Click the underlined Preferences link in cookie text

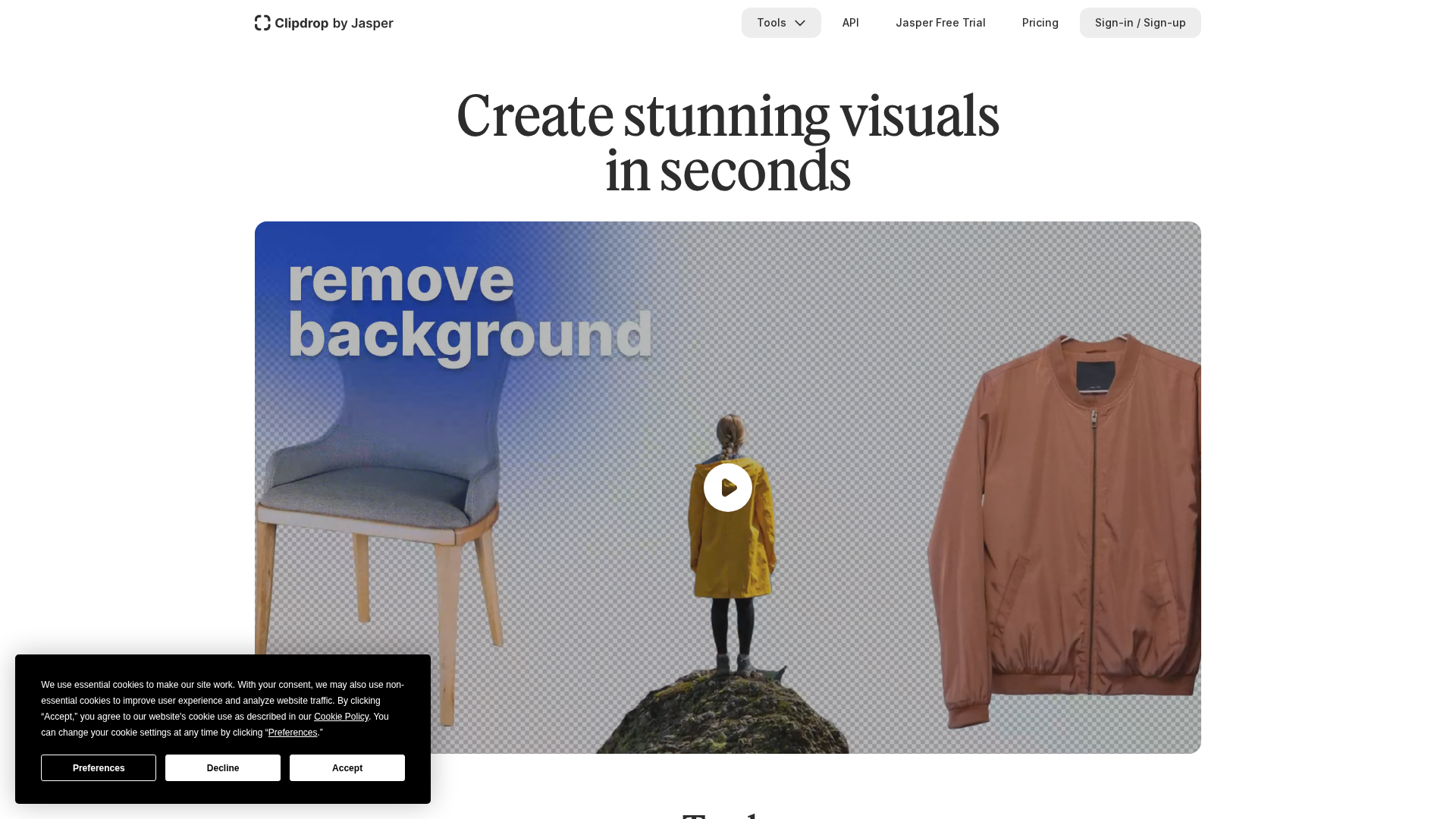click(293, 733)
